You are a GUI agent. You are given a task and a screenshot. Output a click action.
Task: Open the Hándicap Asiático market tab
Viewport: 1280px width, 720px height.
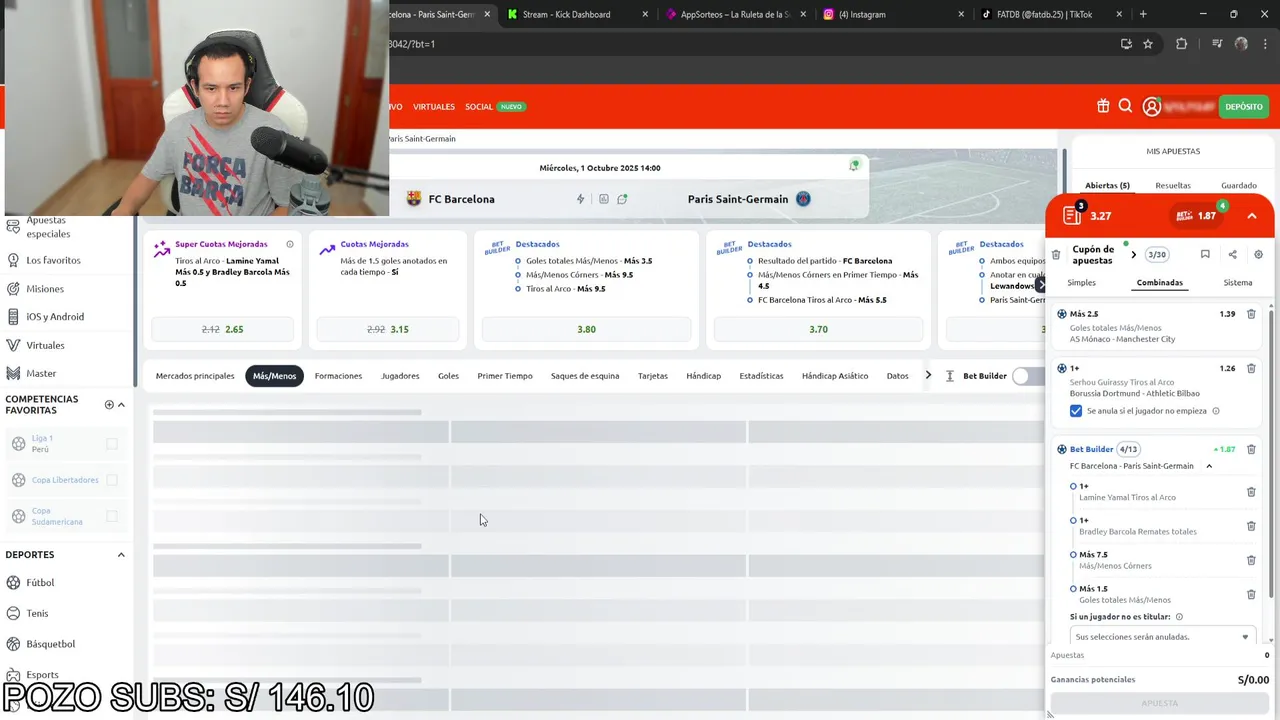pyautogui.click(x=835, y=376)
